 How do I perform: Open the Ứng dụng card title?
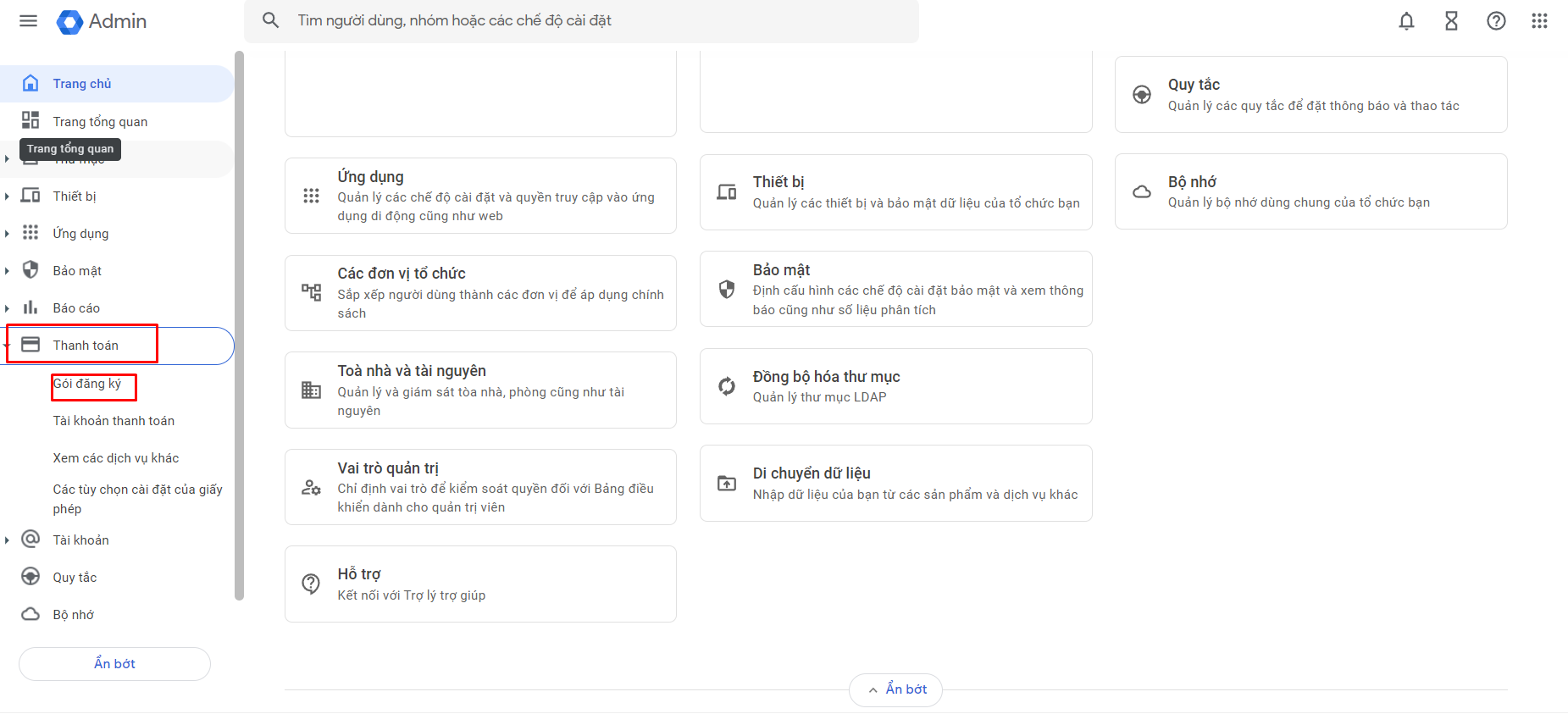click(x=370, y=177)
